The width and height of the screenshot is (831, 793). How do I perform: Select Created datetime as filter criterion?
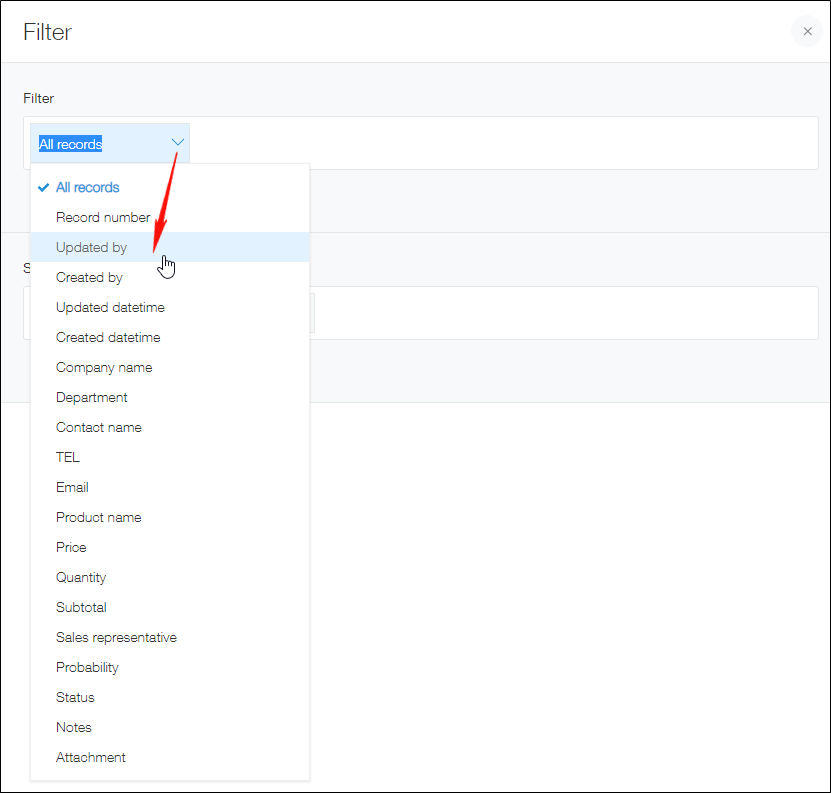(x=108, y=337)
